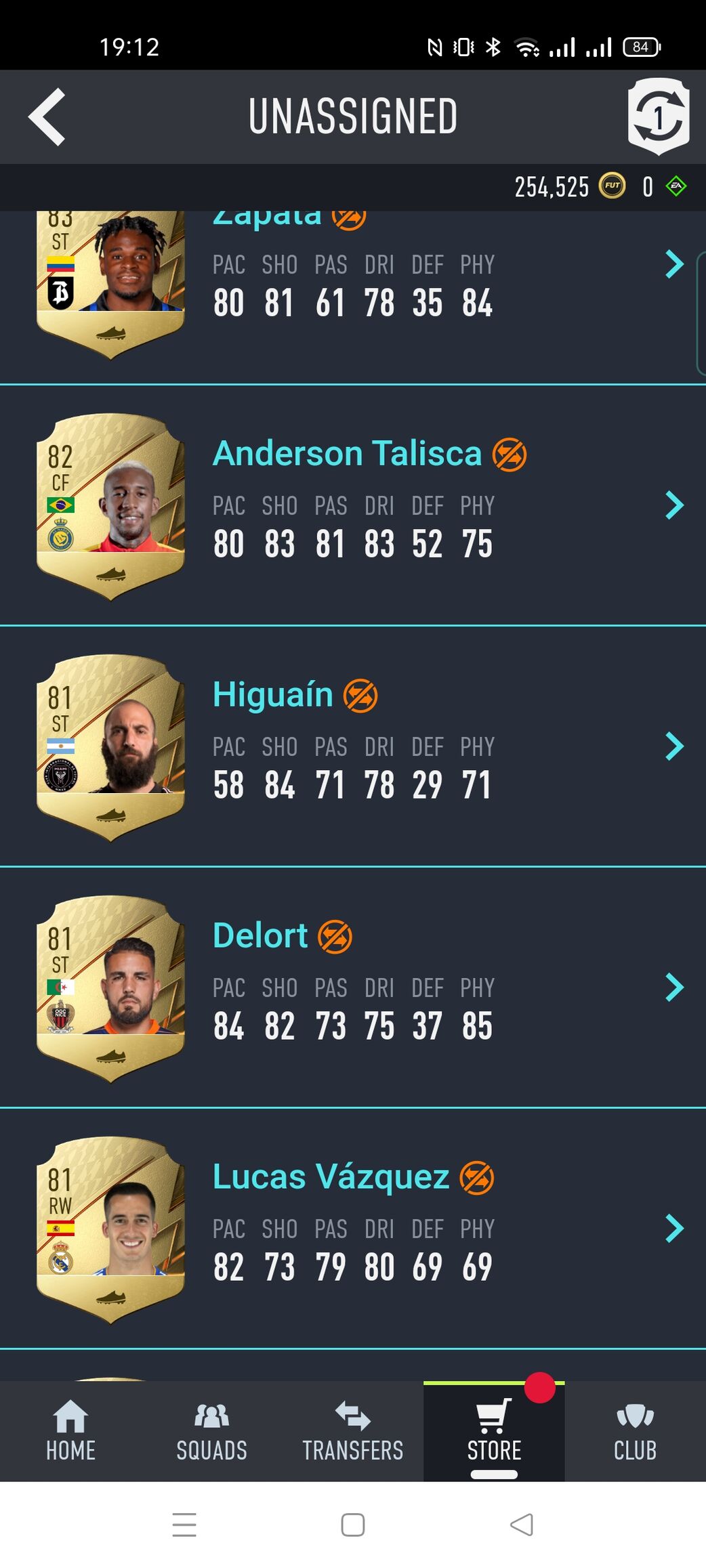
Task: Tap Lucas Vázquez's gold player card
Action: pyautogui.click(x=110, y=1230)
